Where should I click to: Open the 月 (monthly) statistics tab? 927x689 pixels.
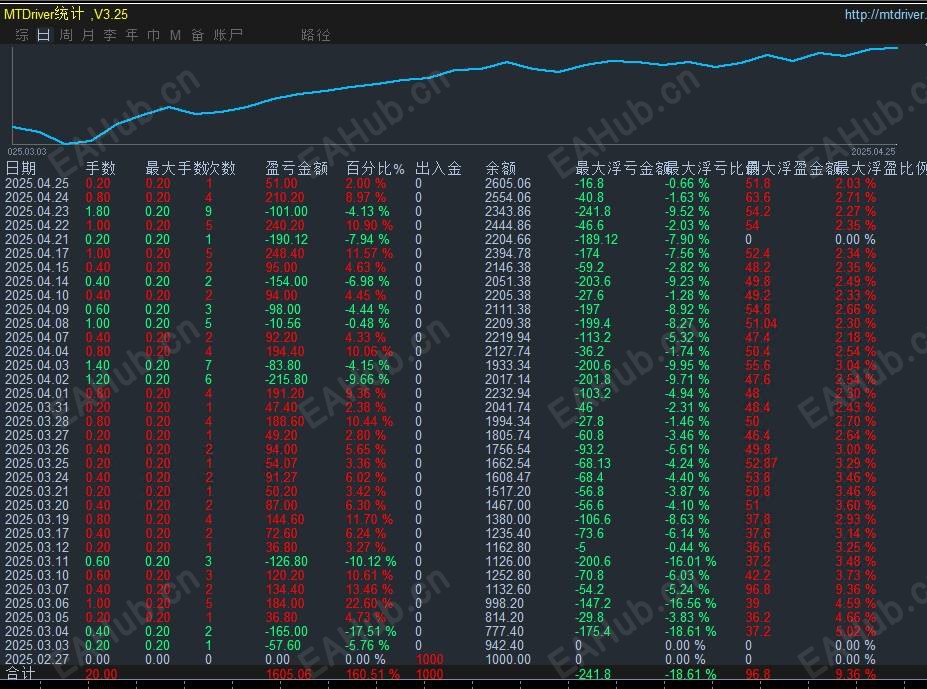click(87, 35)
